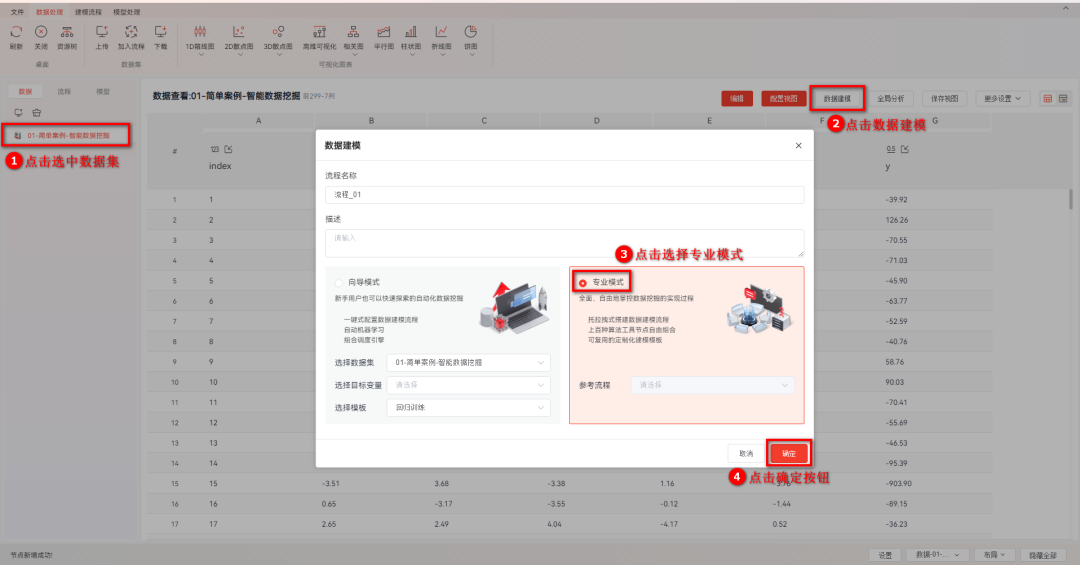Viewport: 1080px width, 565px height.
Task: Click the 流程名称 input field
Action: click(x=564, y=195)
